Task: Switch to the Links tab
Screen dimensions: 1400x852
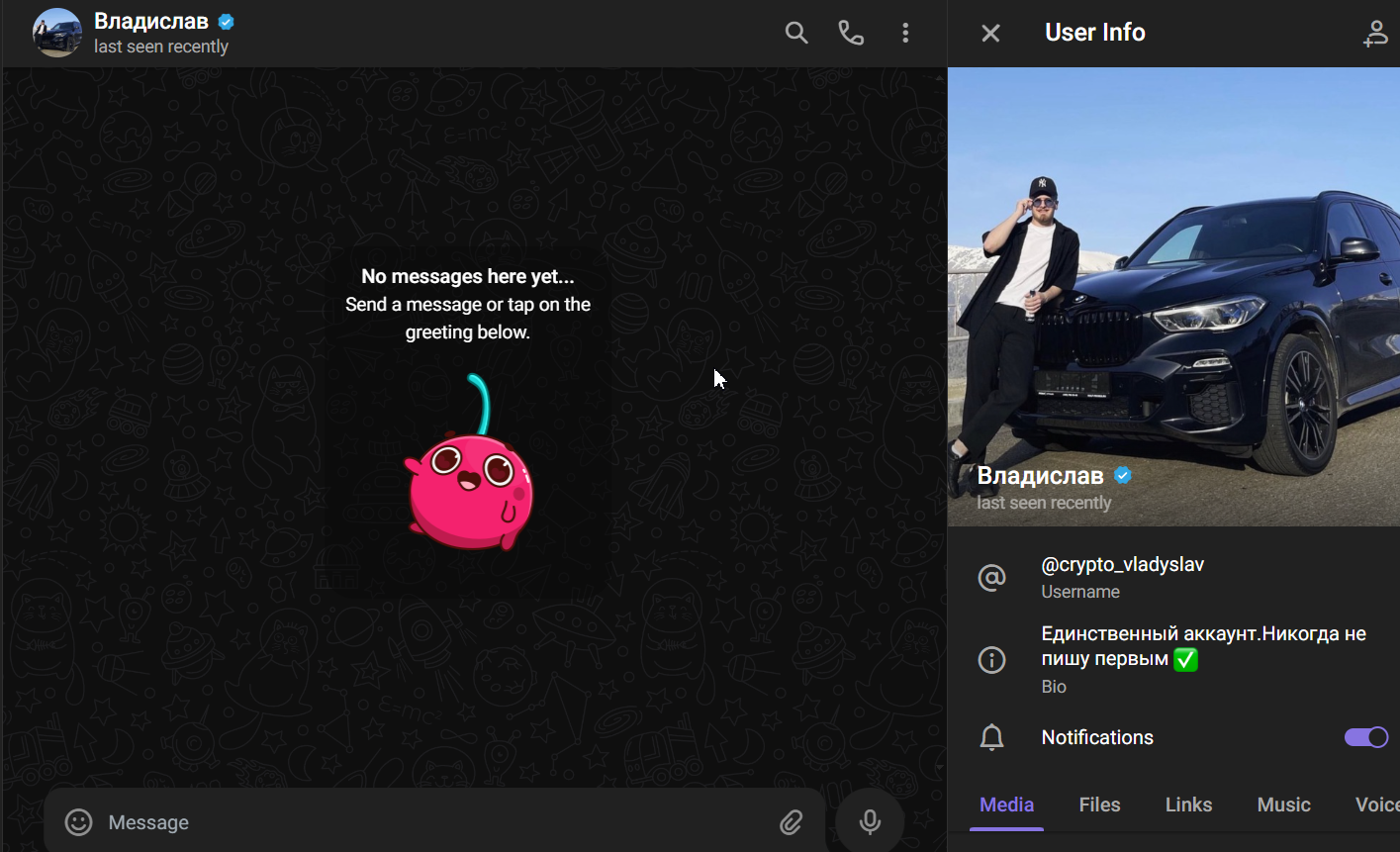Action: pos(1188,805)
